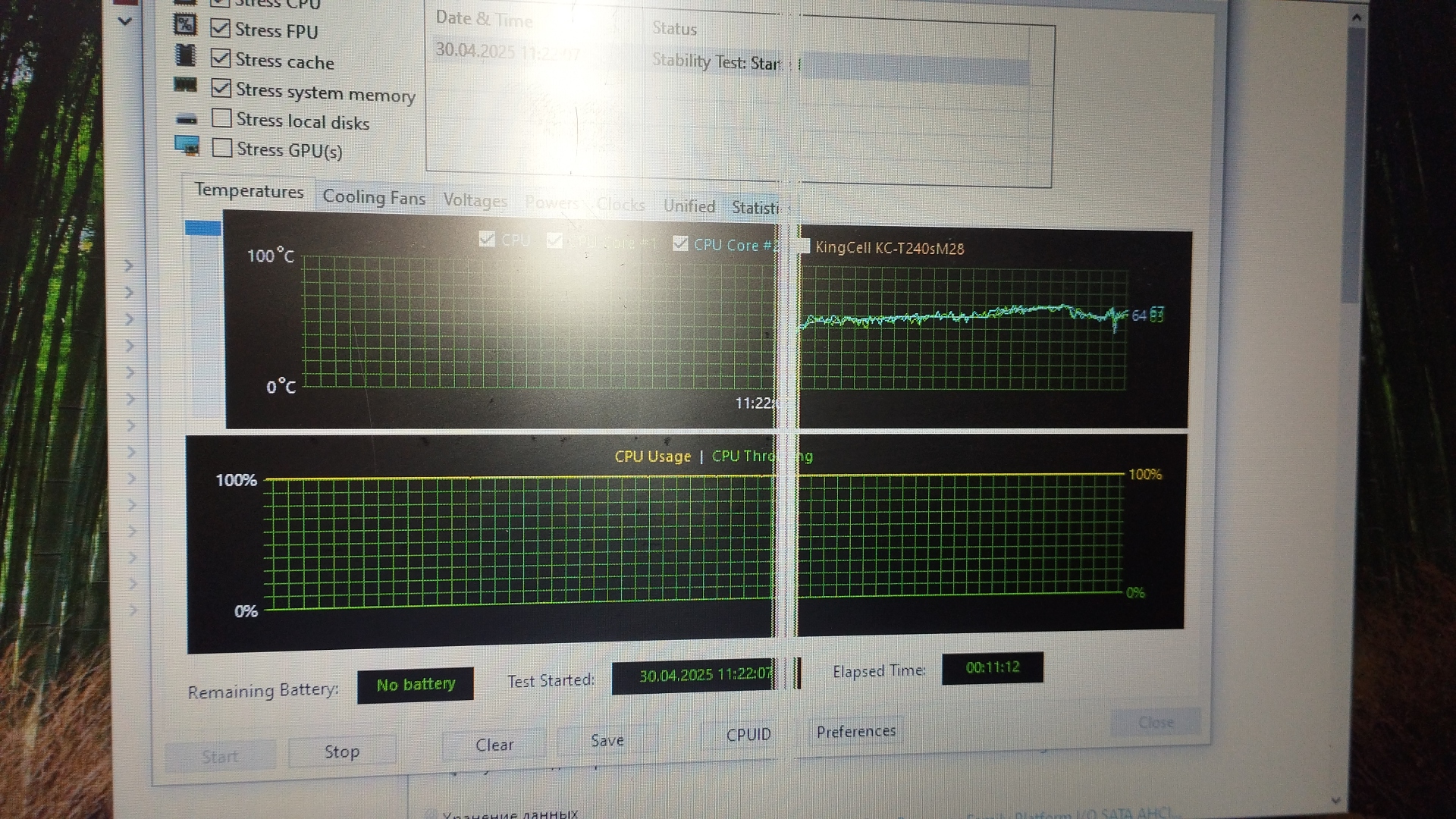1456x819 pixels.
Task: Collapse the down chevron at top left
Action: [125, 21]
